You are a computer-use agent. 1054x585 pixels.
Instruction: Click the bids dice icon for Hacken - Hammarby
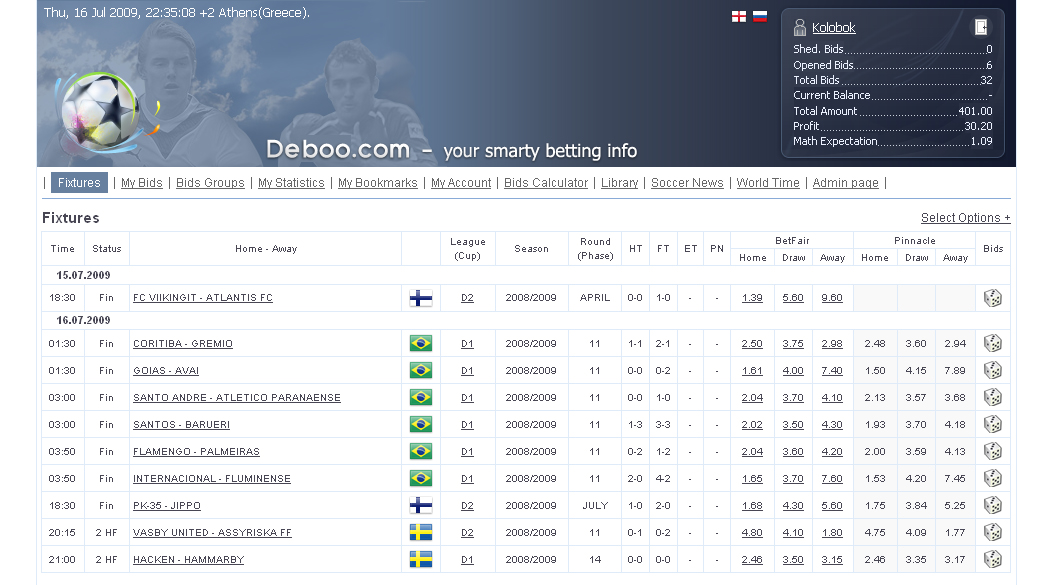coord(993,559)
